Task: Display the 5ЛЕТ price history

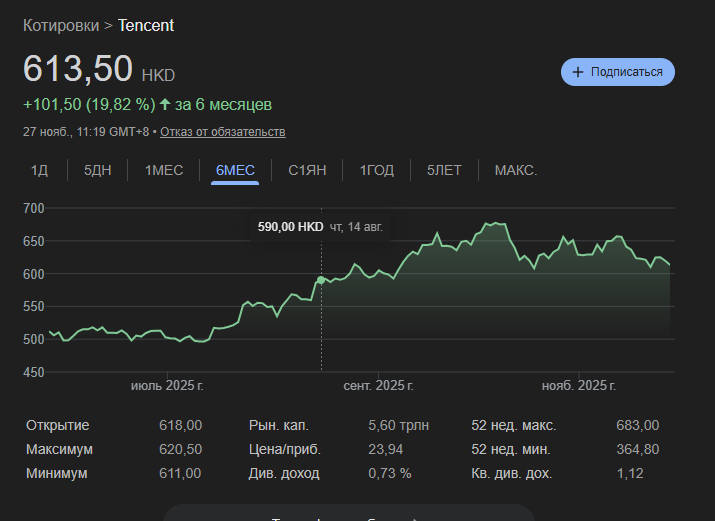Action: tap(444, 170)
